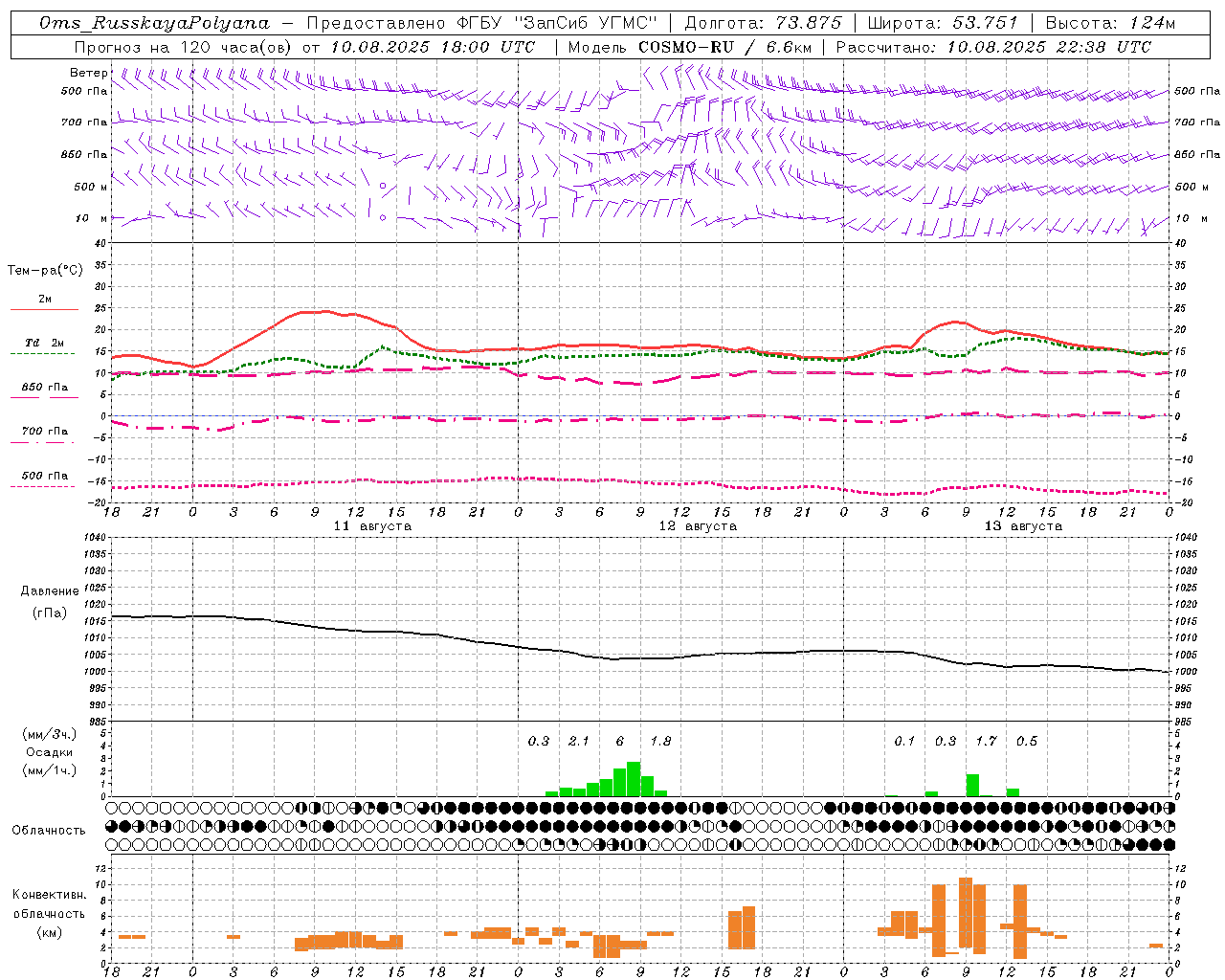This screenshot has height=980, width=1225.
Task: Click the '0.1' precipitation amount value
Action: point(904,742)
